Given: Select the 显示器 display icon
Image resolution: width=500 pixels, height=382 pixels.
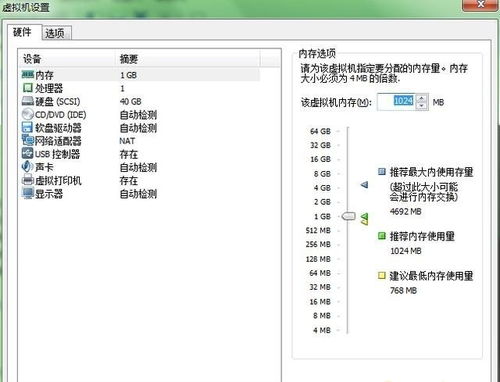Looking at the screenshot, I should click(x=28, y=193).
